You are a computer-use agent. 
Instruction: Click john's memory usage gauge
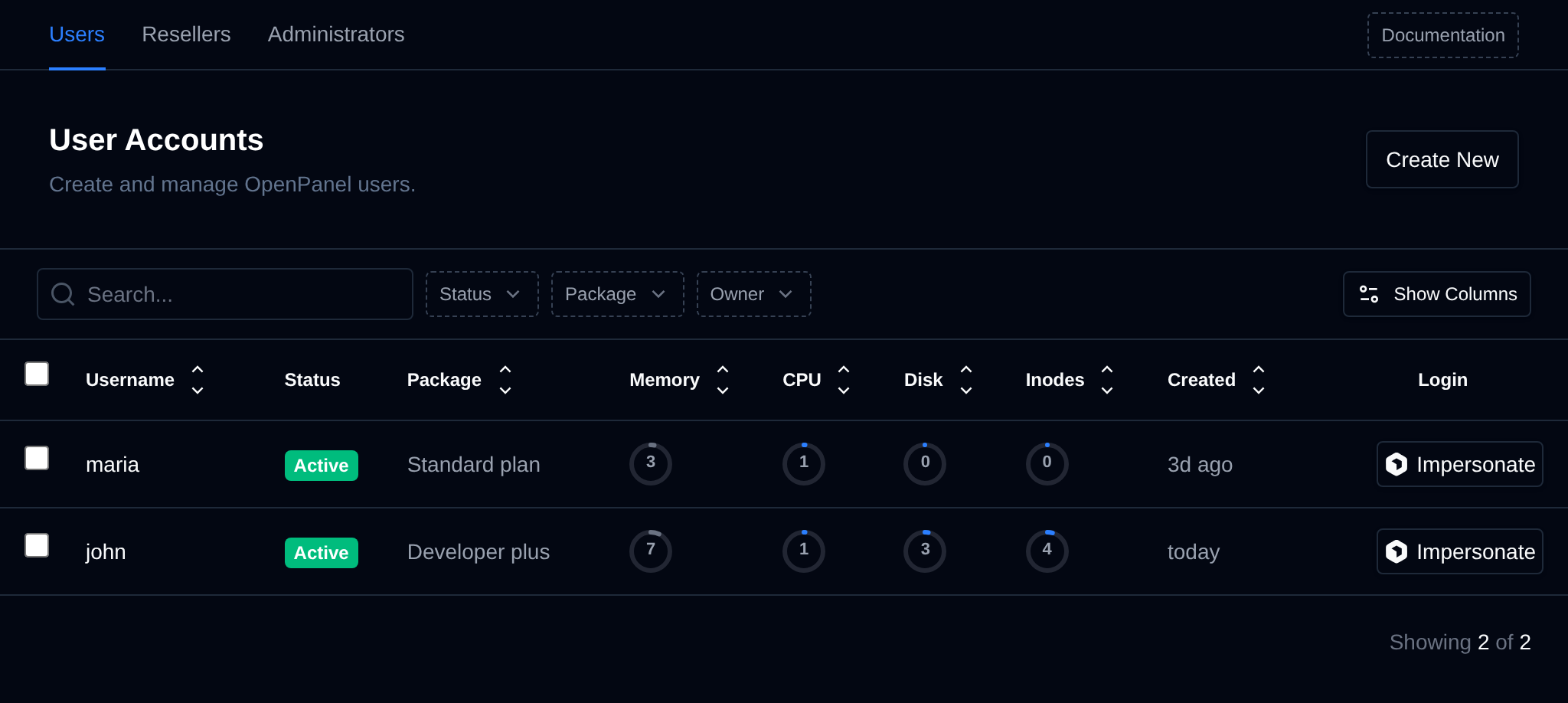651,551
